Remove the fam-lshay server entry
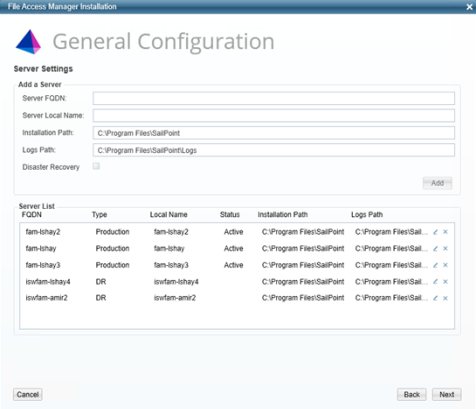The height and width of the screenshot is (409, 476). coord(445,249)
